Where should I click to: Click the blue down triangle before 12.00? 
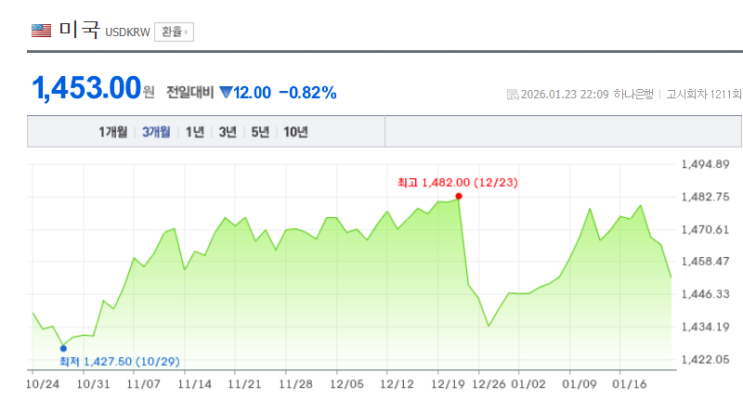tap(226, 92)
